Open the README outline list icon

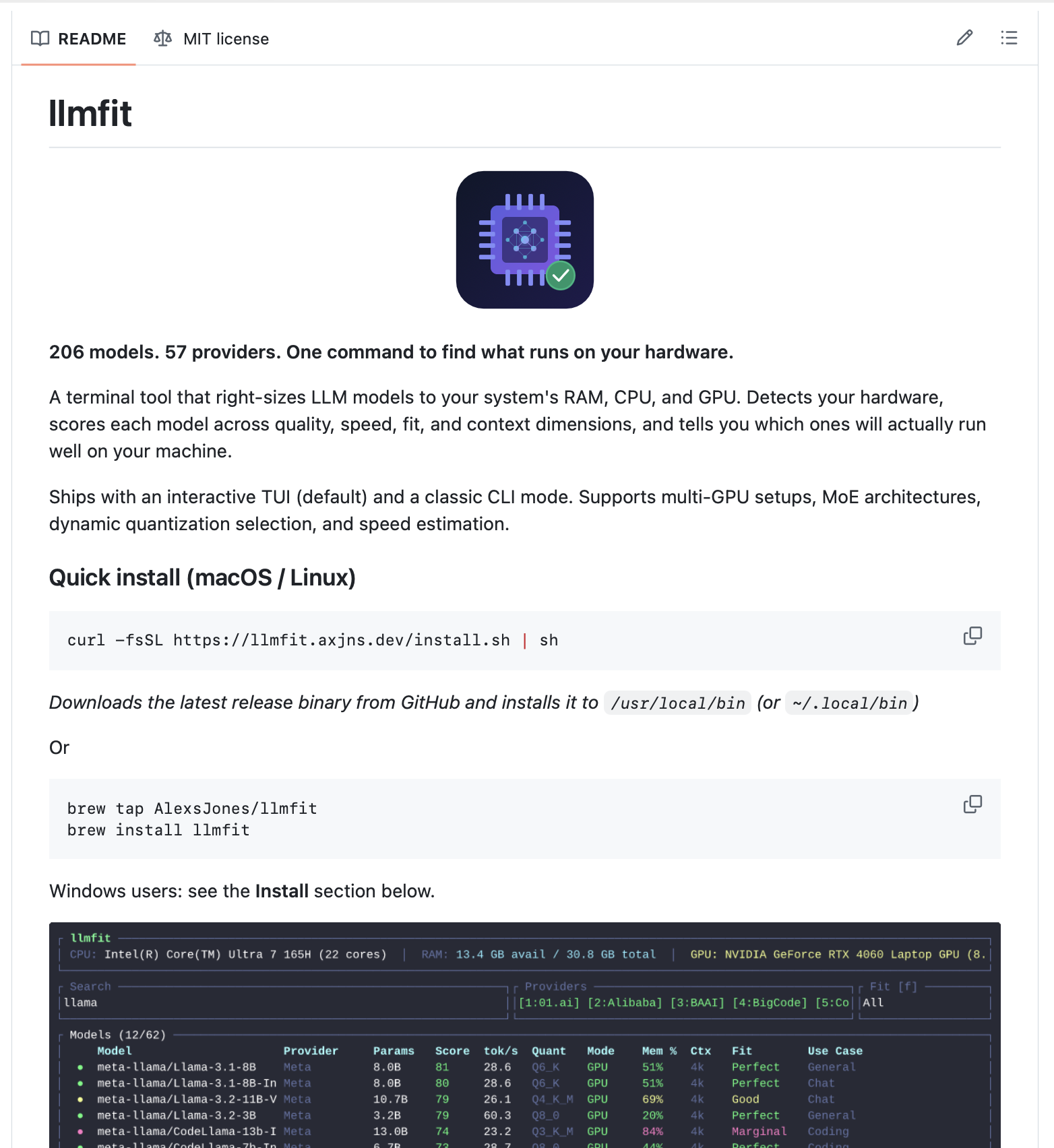coord(1009,38)
